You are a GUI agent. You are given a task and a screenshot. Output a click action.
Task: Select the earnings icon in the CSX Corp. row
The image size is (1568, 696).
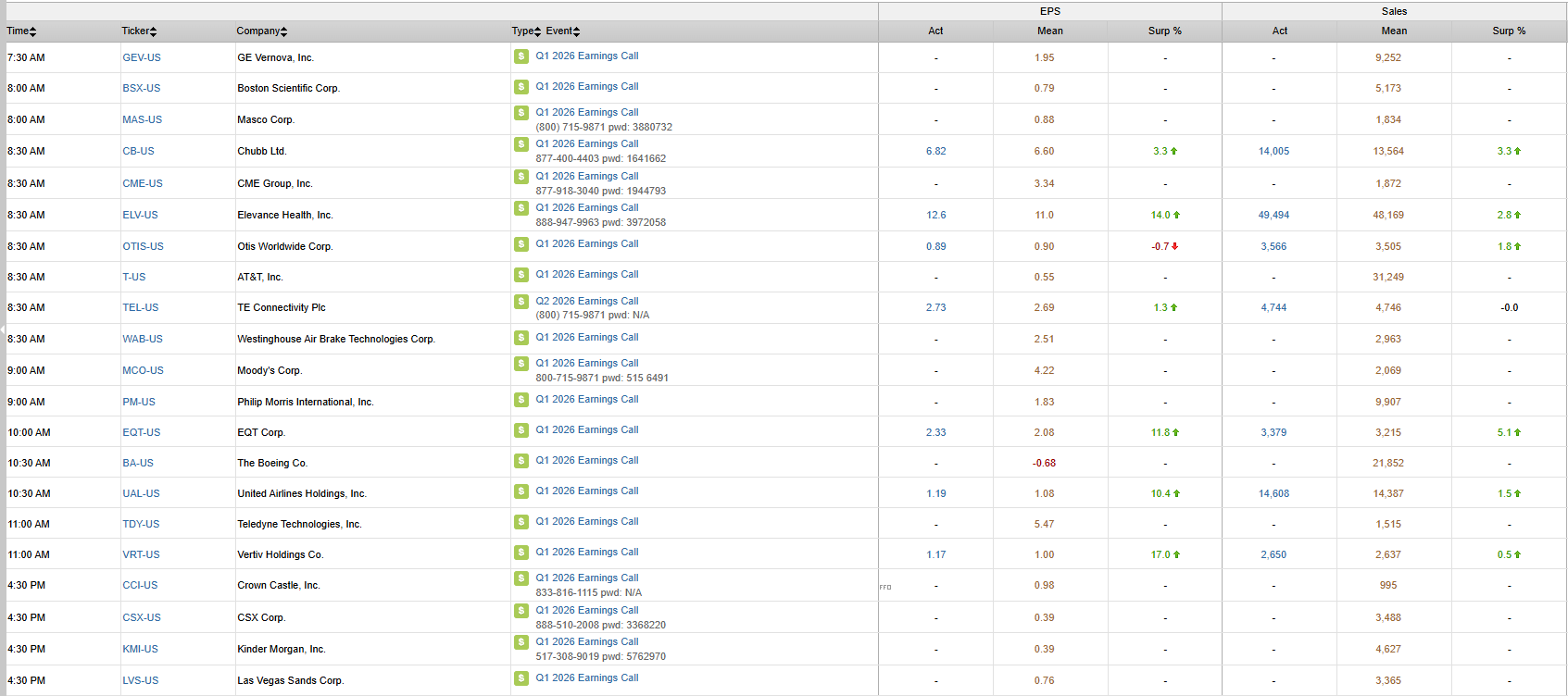tap(521, 611)
